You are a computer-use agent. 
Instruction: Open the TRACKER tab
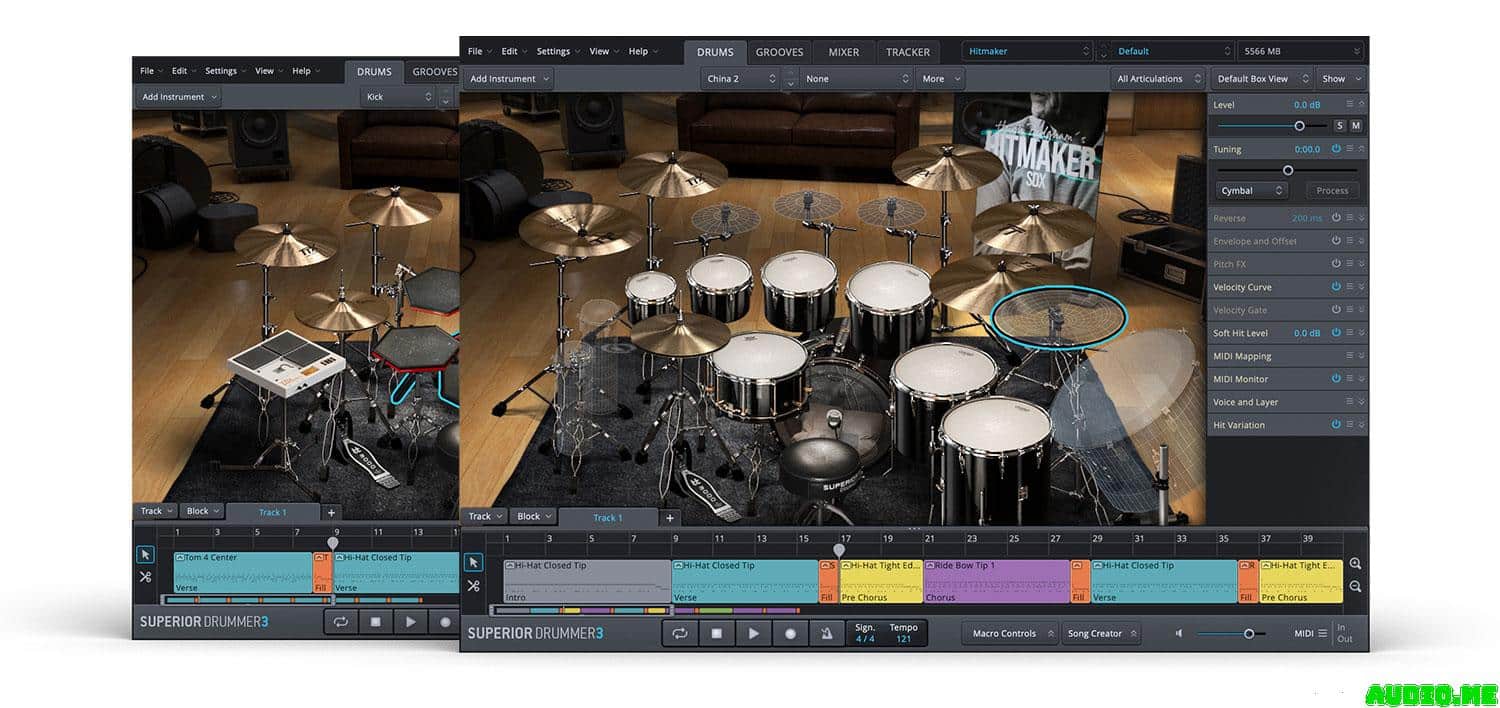[x=907, y=52]
